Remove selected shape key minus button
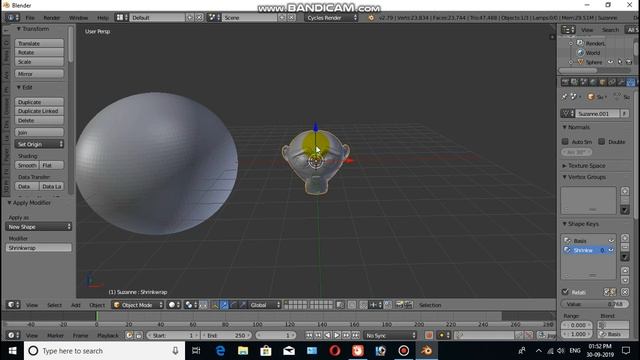 point(625,247)
